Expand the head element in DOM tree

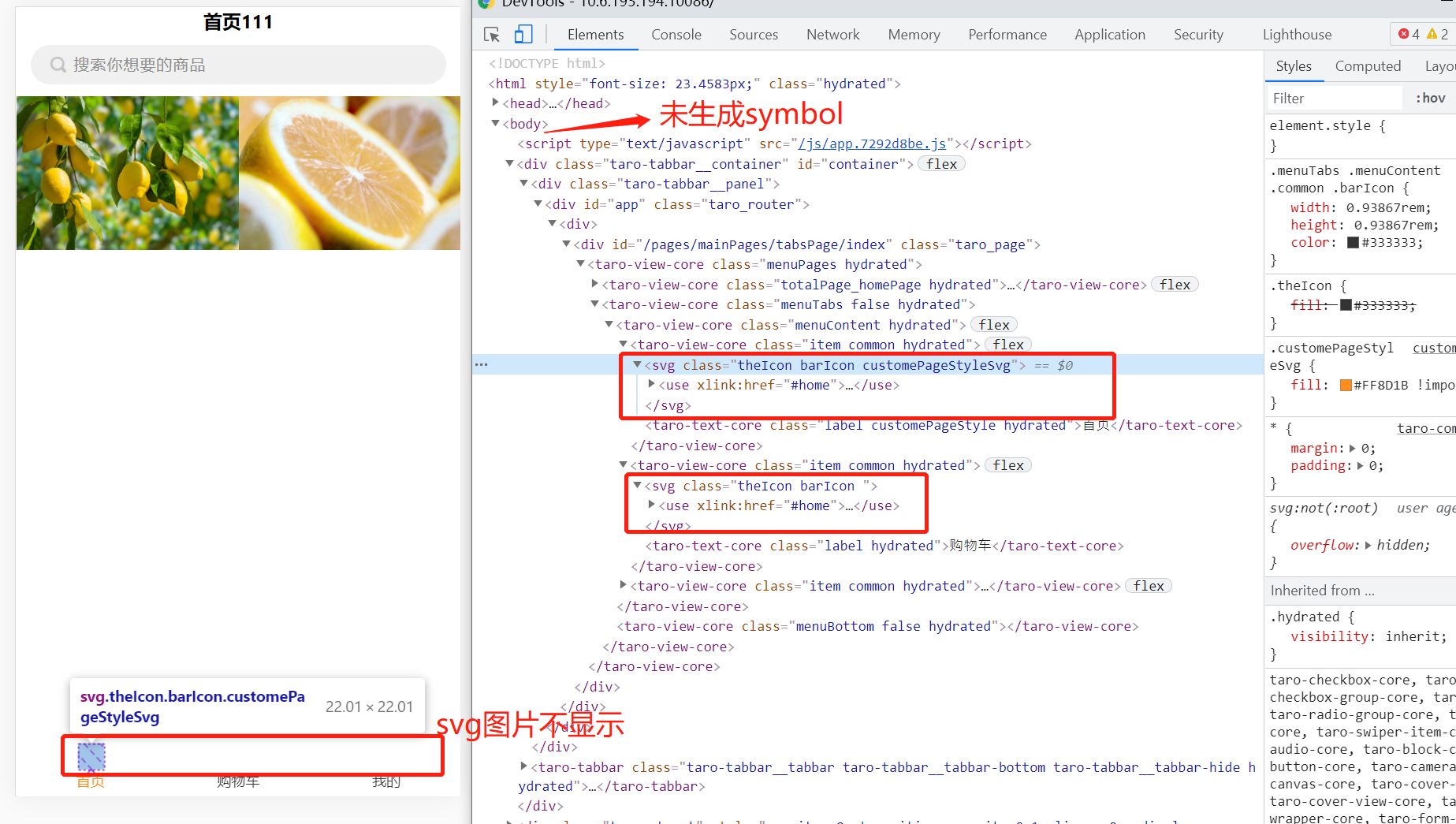[494, 103]
